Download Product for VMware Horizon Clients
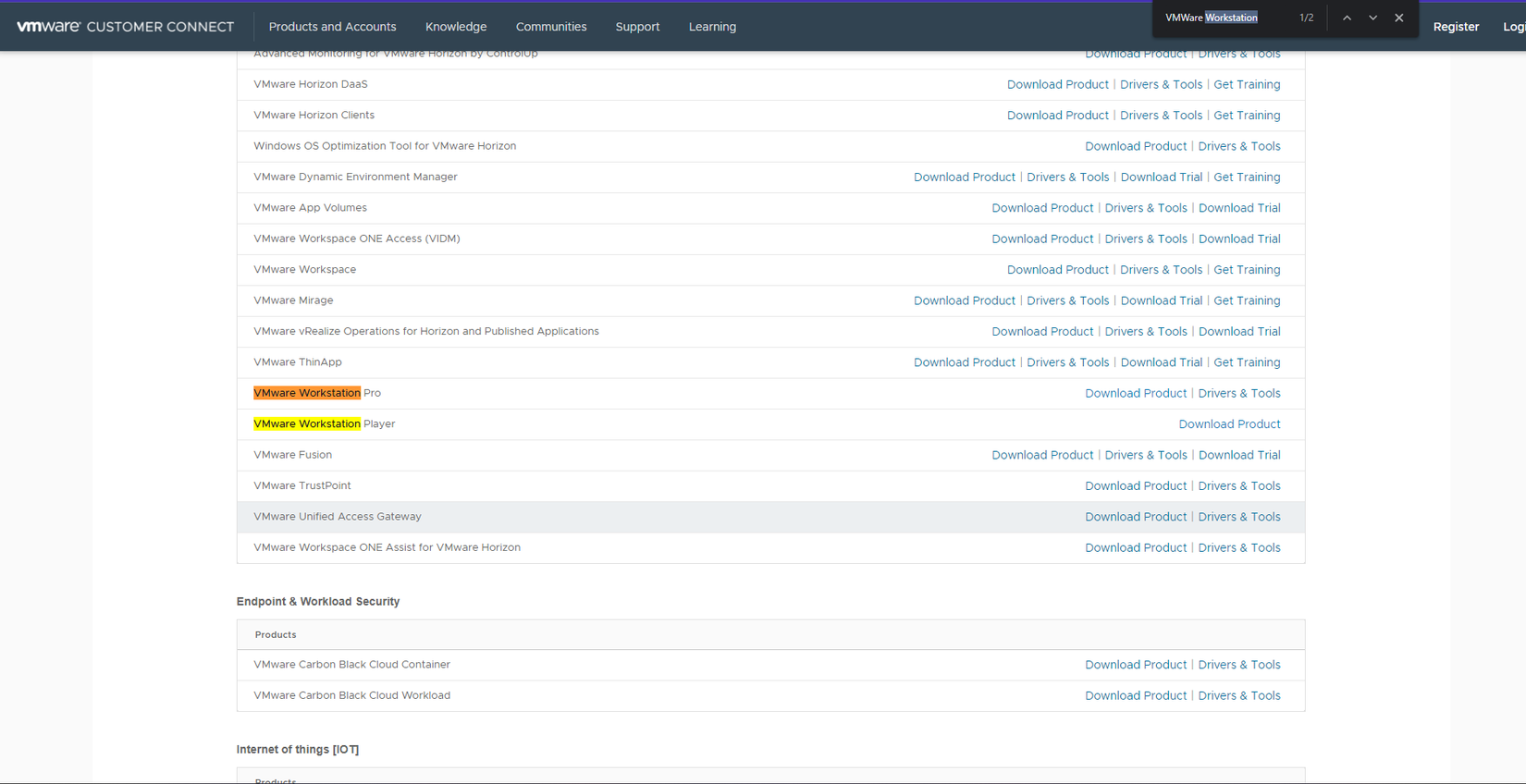Viewport: 1526px width, 784px height. (1058, 116)
